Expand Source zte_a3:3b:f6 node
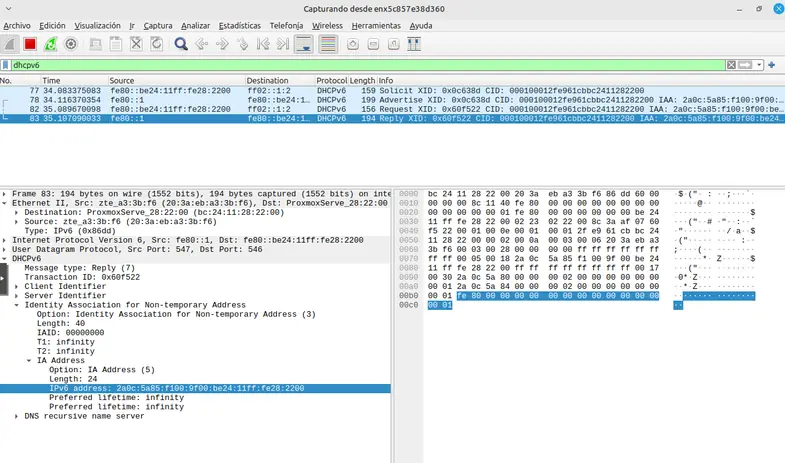 coord(17,222)
